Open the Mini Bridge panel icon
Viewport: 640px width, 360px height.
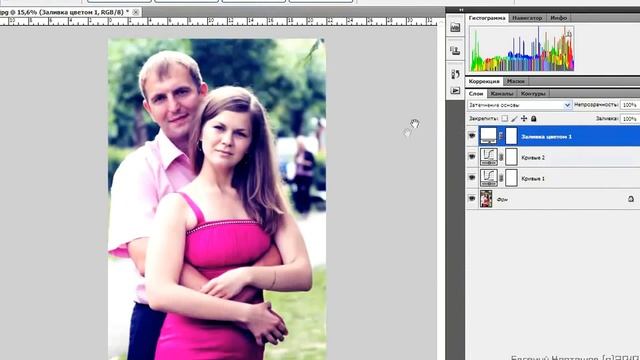[x=455, y=28]
